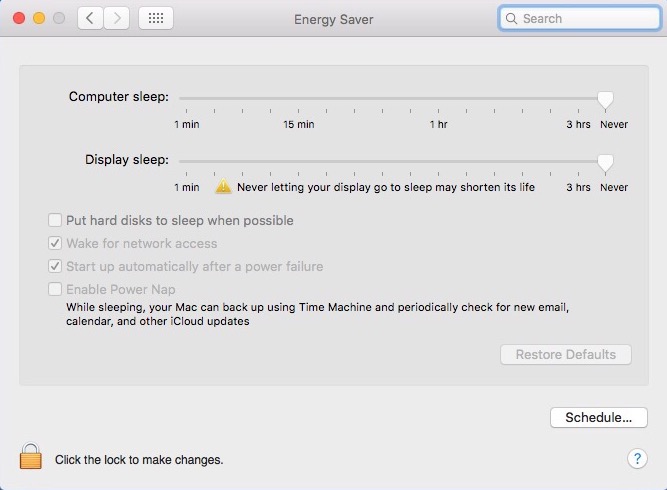This screenshot has width=667, height=490.
Task: Click the Restore Defaults button
Action: [x=566, y=354]
